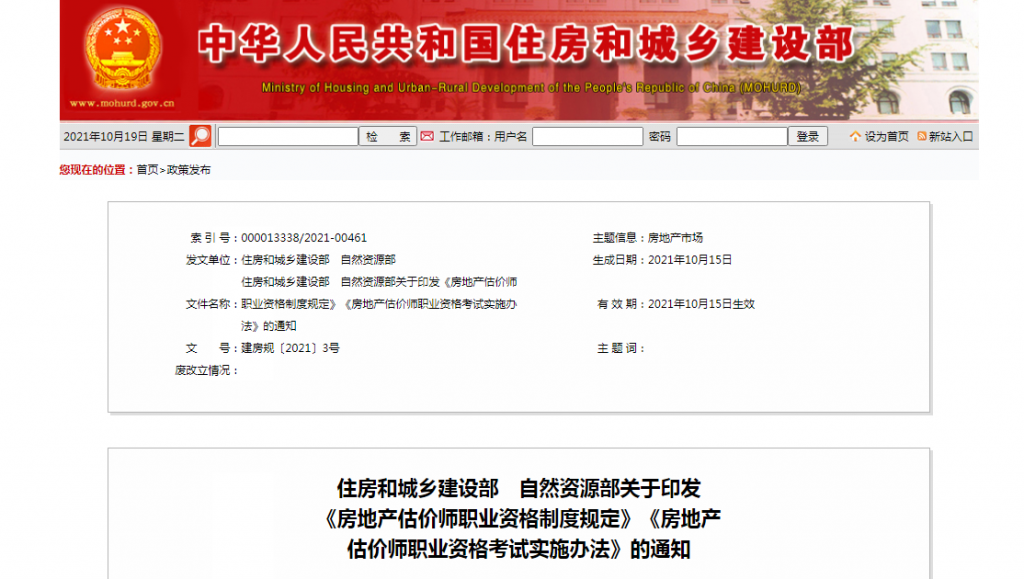Click the www.mohurd.gov.cn address in banner
This screenshot has width=1024, height=579.
tap(122, 103)
